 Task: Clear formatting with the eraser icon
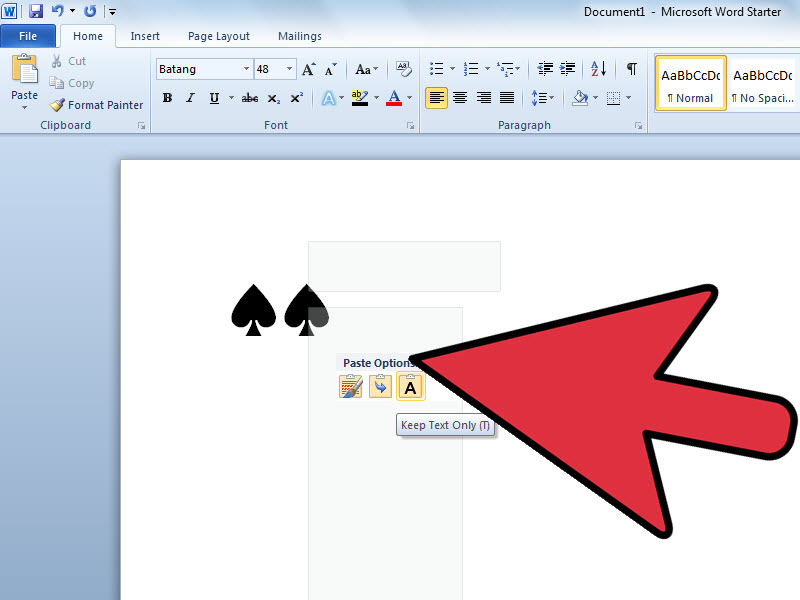point(404,69)
